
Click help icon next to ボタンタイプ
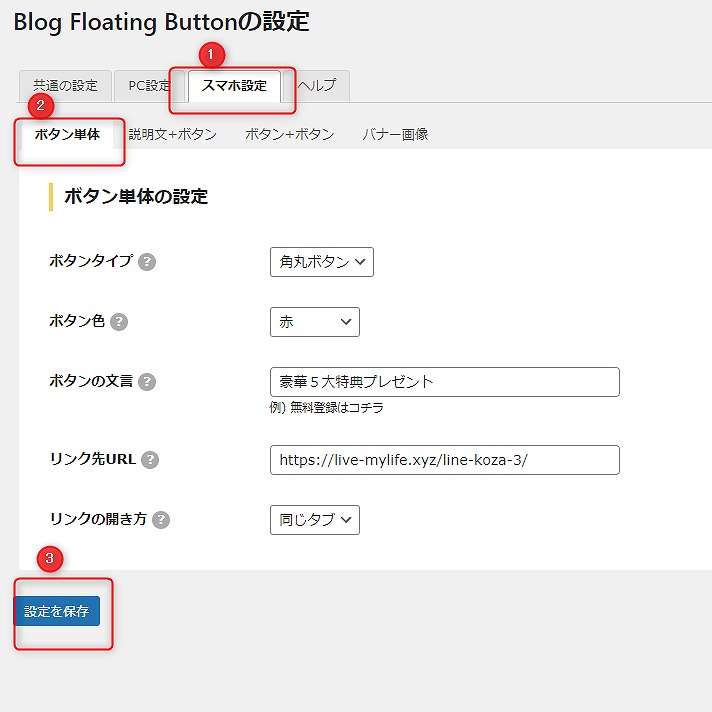pos(147,262)
